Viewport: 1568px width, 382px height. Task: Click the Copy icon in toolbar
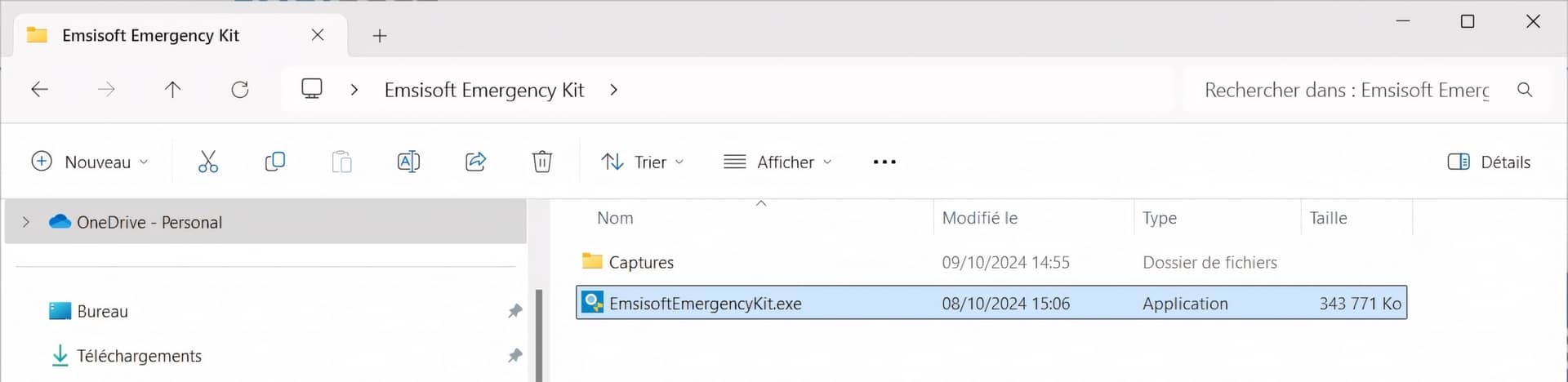tap(275, 162)
